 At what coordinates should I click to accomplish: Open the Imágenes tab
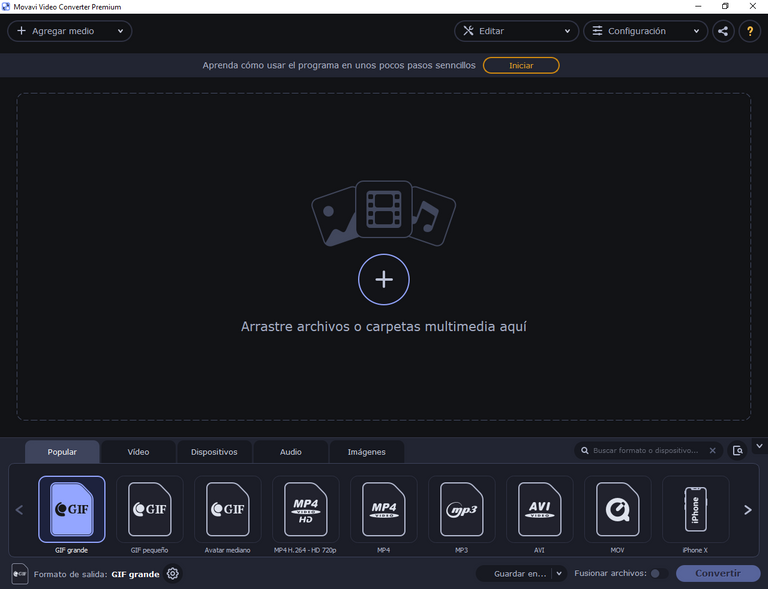click(x=366, y=452)
